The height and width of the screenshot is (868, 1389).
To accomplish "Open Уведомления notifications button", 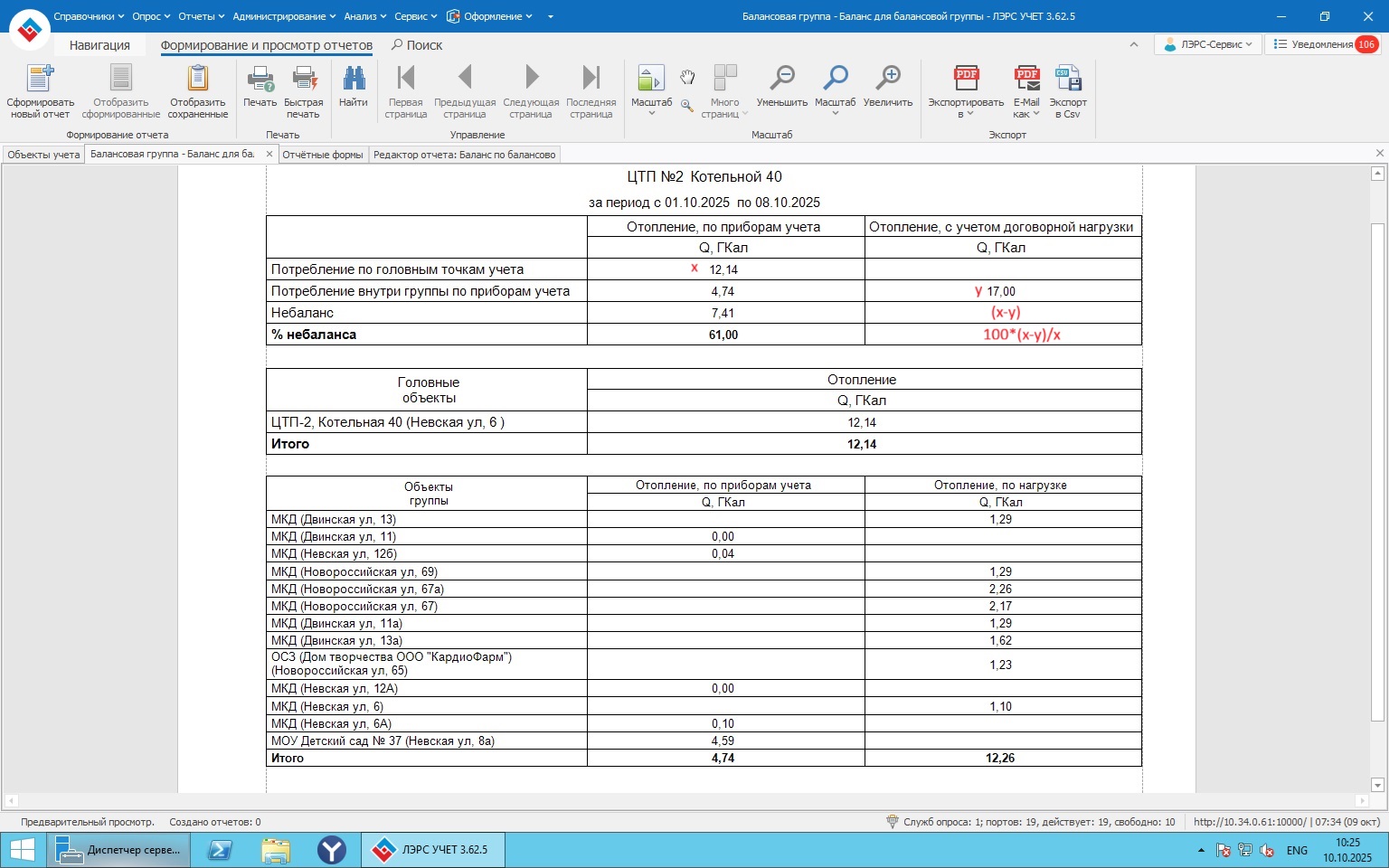I will 1321,44.
